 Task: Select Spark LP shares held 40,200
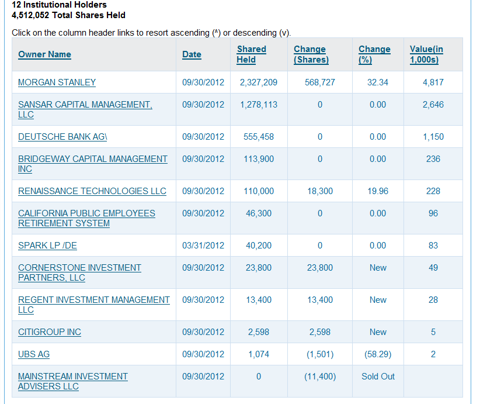(258, 246)
